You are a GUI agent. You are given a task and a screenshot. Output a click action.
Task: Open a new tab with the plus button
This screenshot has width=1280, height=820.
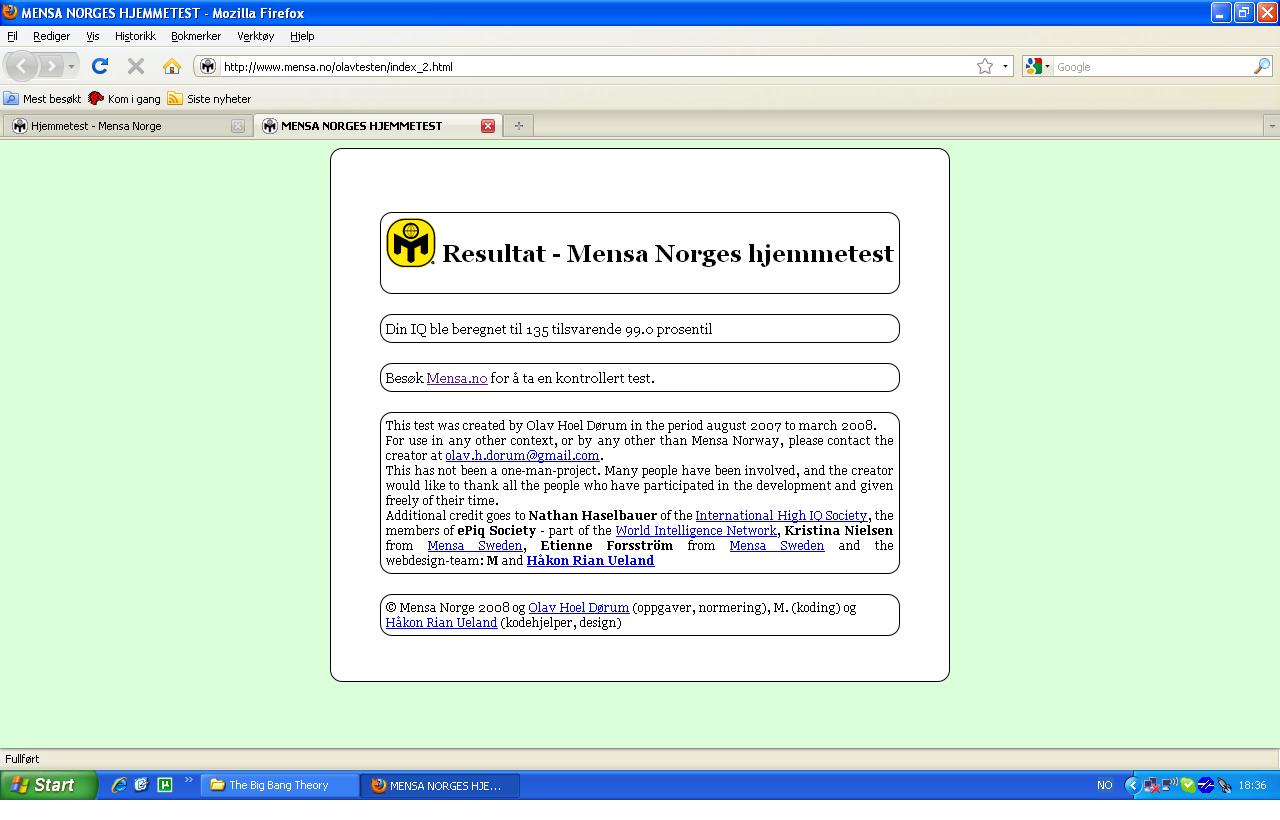(x=518, y=126)
